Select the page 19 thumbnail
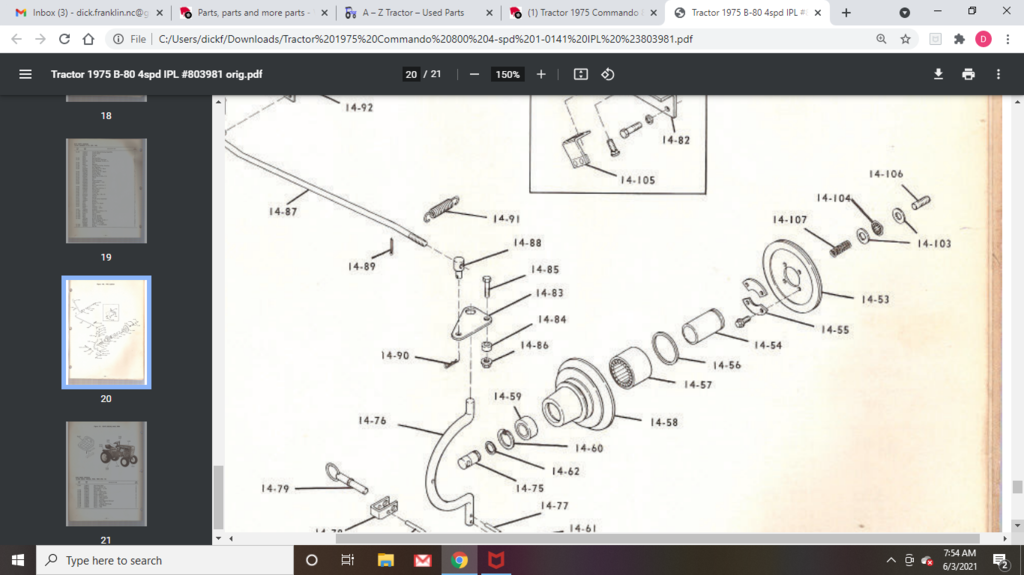Viewport: 1024px width, 575px height. [106, 191]
